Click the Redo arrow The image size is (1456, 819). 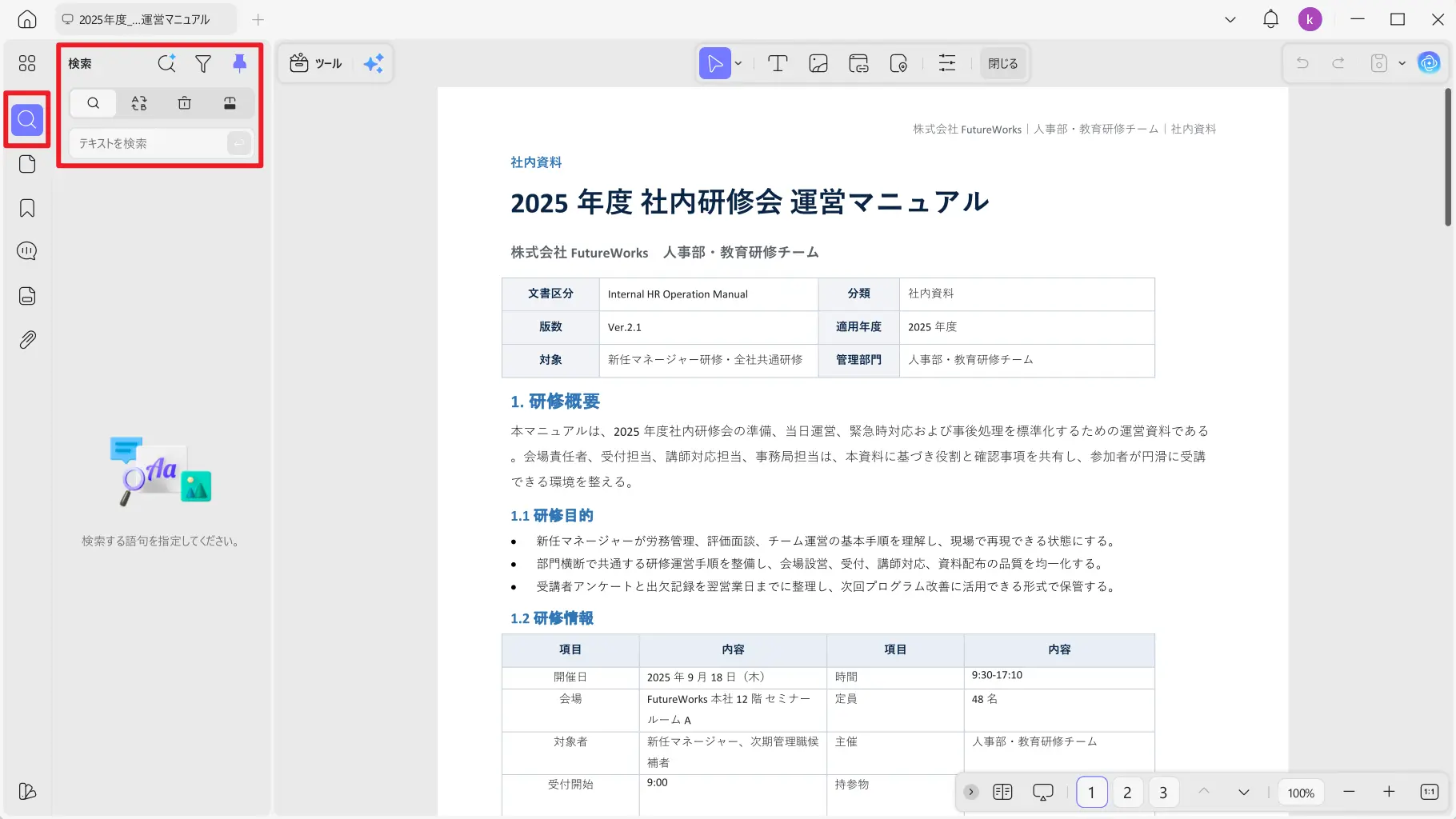[x=1338, y=63]
